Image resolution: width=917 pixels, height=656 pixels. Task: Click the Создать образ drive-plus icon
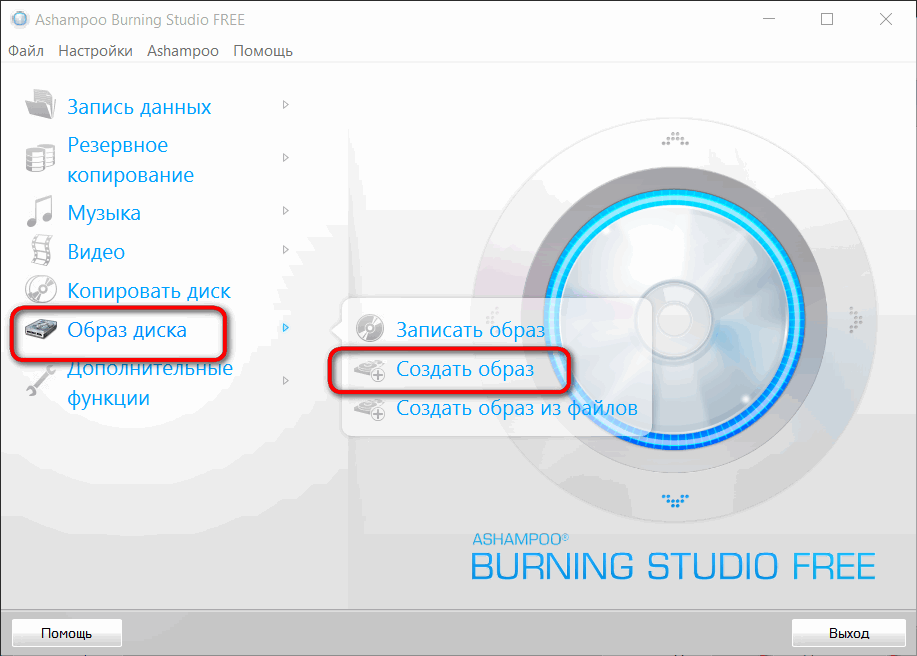(370, 370)
